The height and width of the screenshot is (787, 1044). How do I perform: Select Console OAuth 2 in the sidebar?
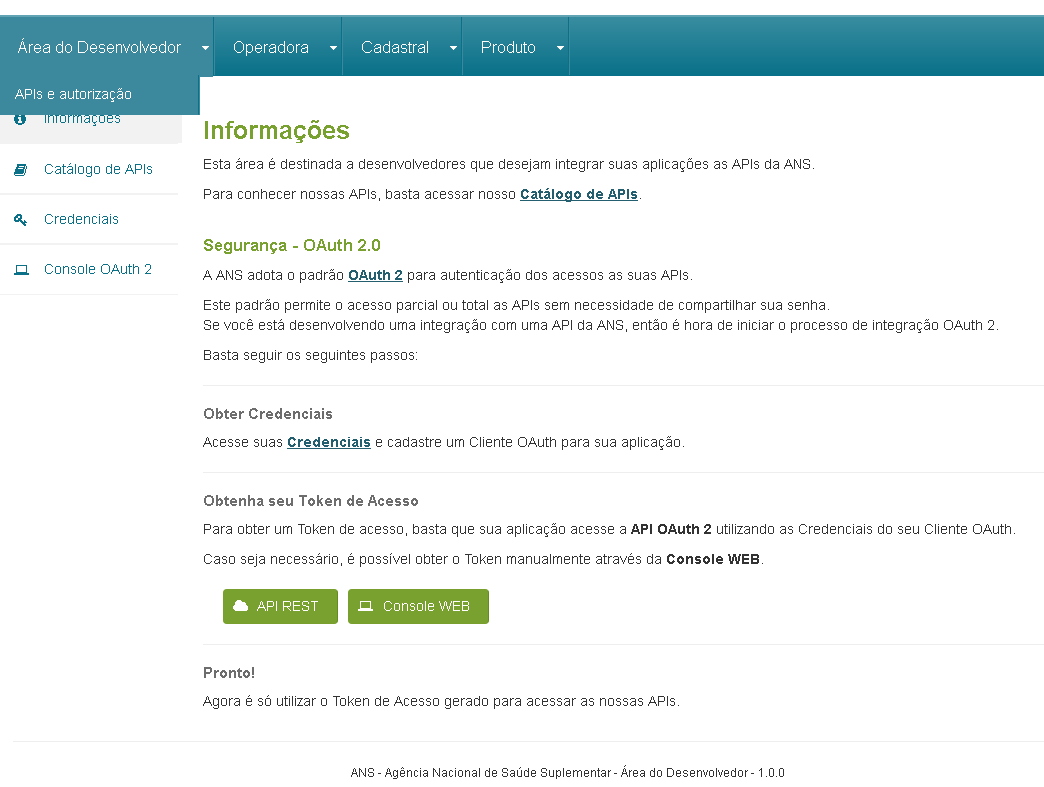(96, 269)
